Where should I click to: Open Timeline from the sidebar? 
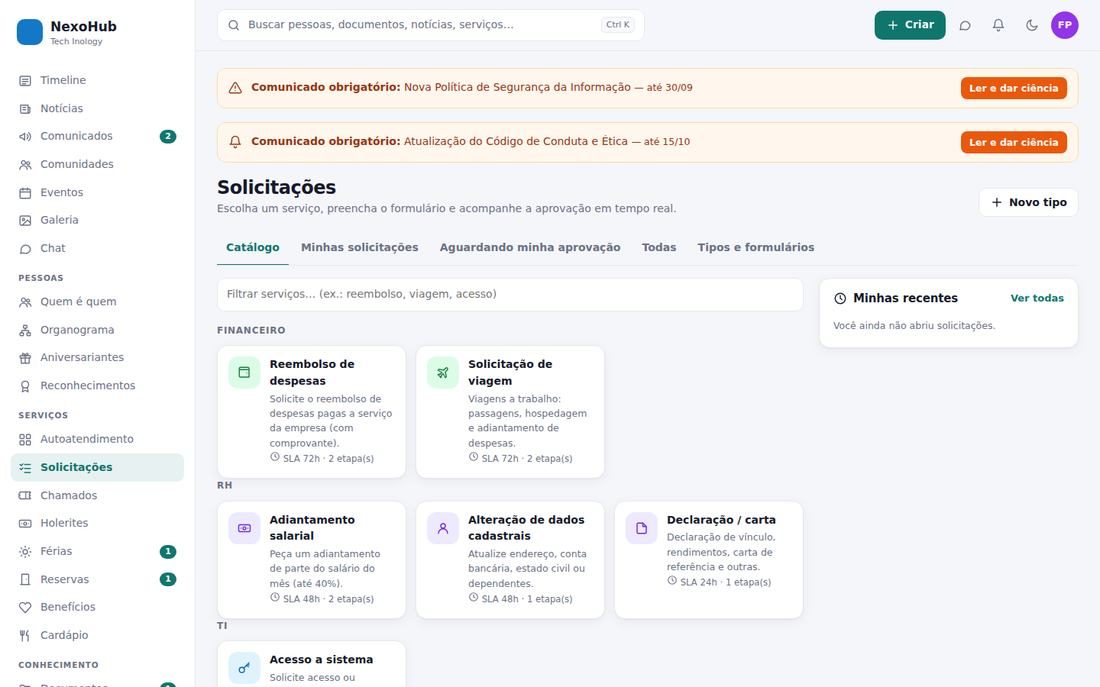point(97,80)
